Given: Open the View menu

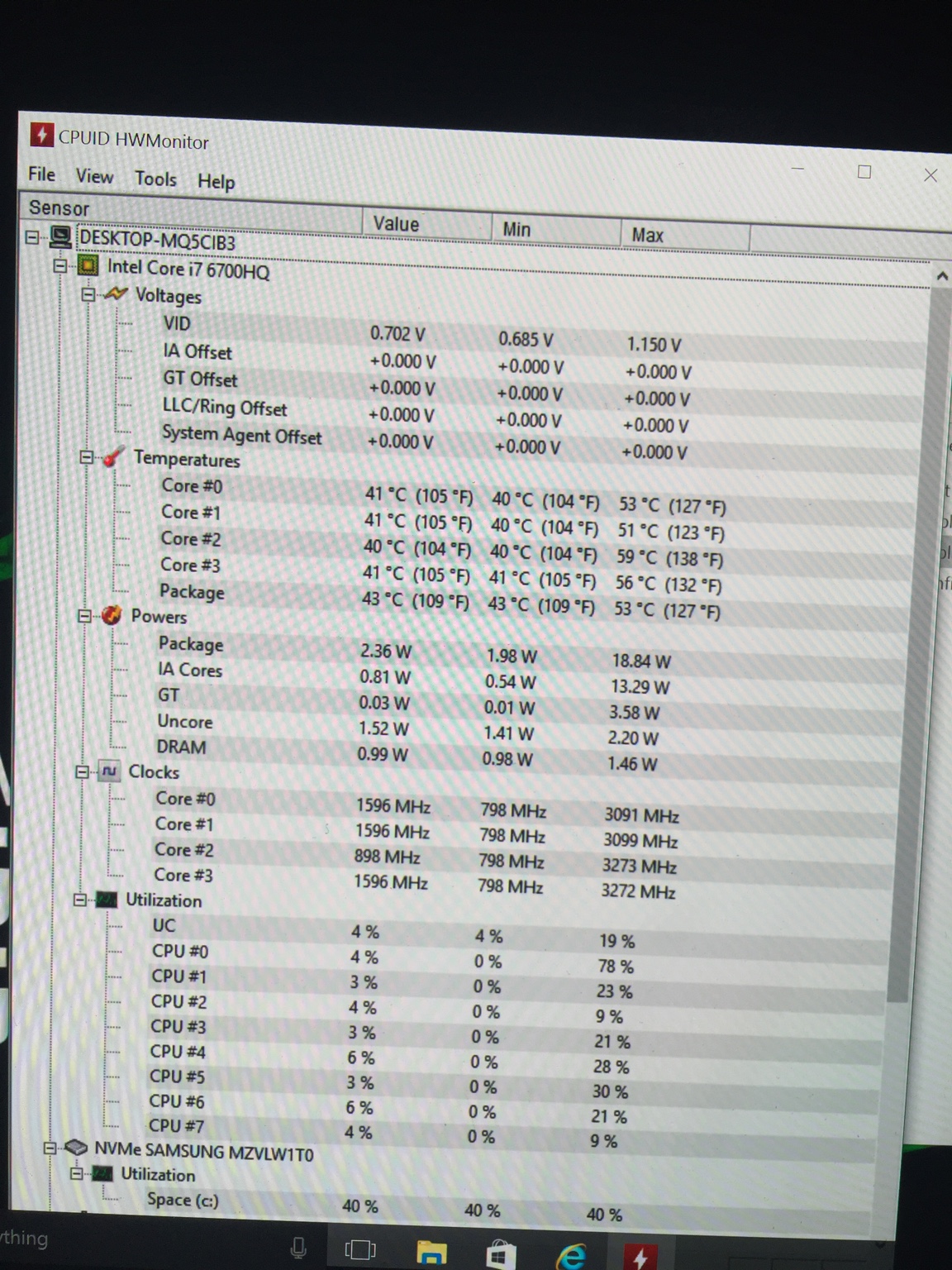Looking at the screenshot, I should click(94, 176).
